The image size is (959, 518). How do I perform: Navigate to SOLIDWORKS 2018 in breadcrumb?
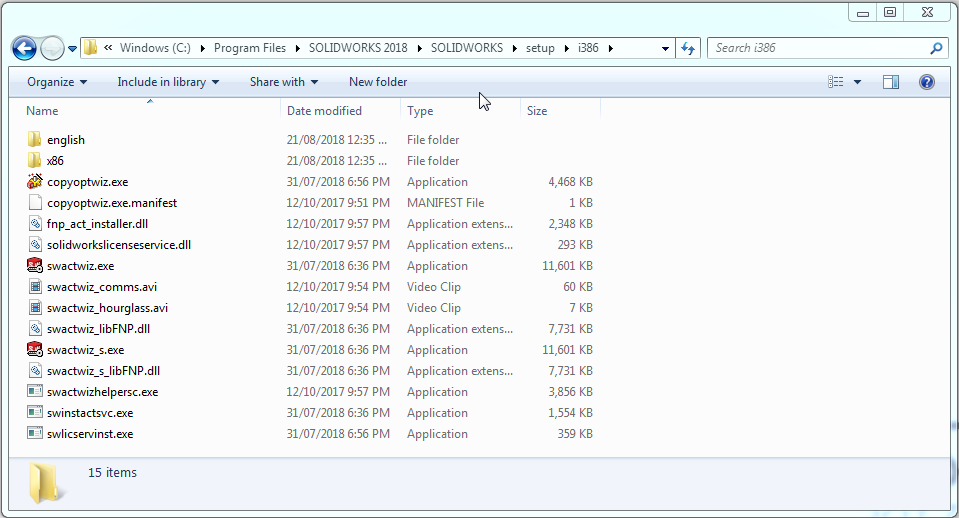coord(358,48)
